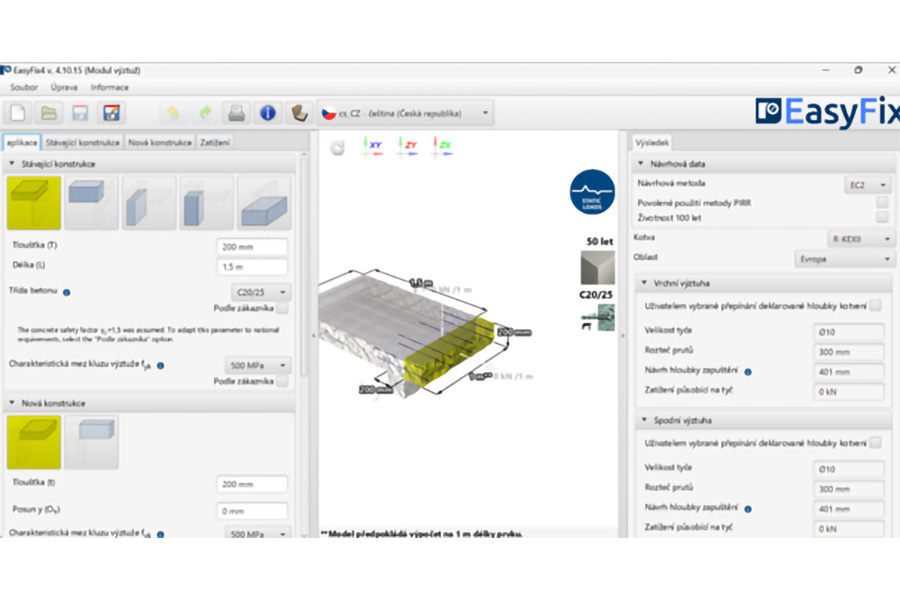Click the Posun y field showing 0 mm
Viewport: 900px width, 600px height.
point(252,511)
